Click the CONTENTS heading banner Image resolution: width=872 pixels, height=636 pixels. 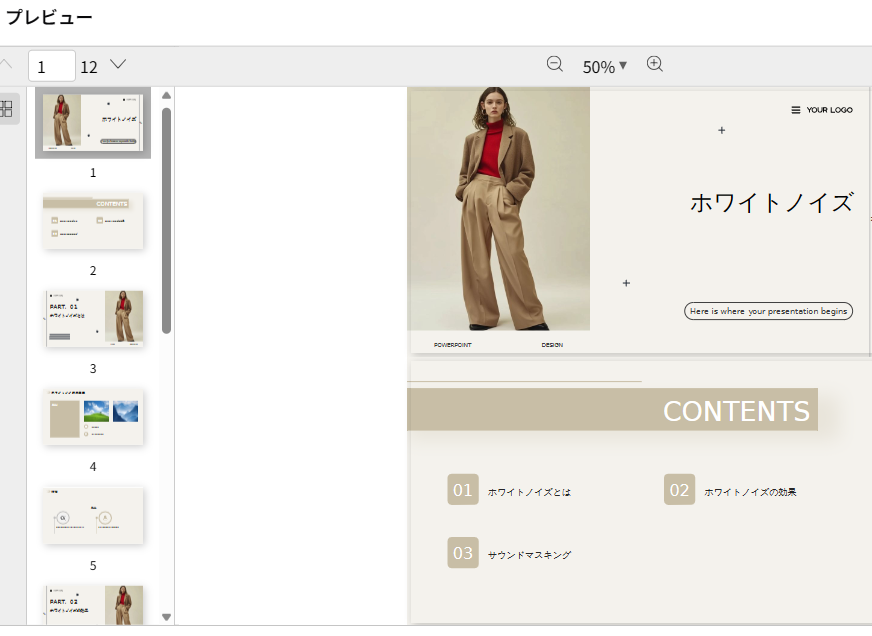click(612, 410)
